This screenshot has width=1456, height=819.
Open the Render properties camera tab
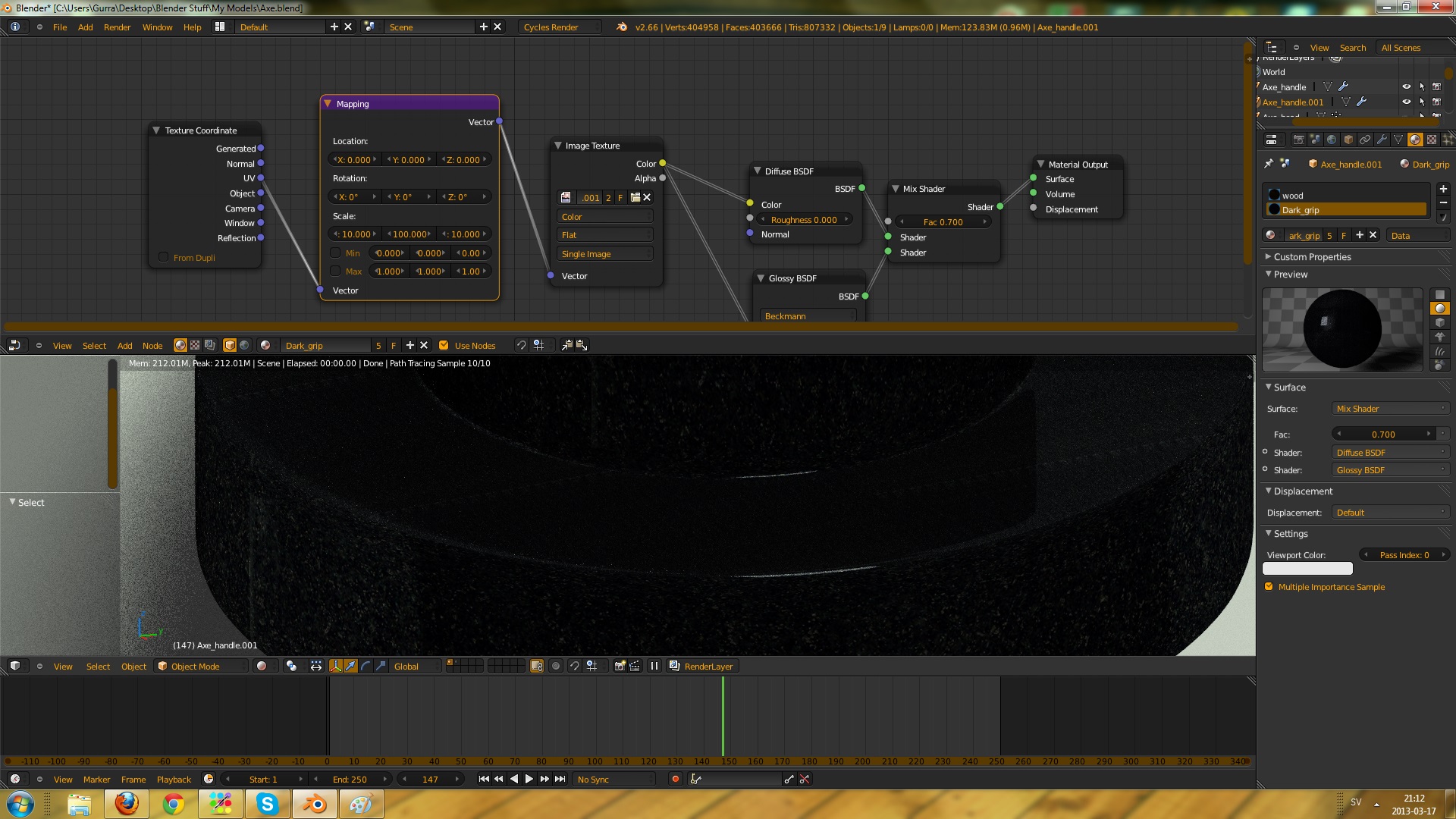pyautogui.click(x=1298, y=140)
